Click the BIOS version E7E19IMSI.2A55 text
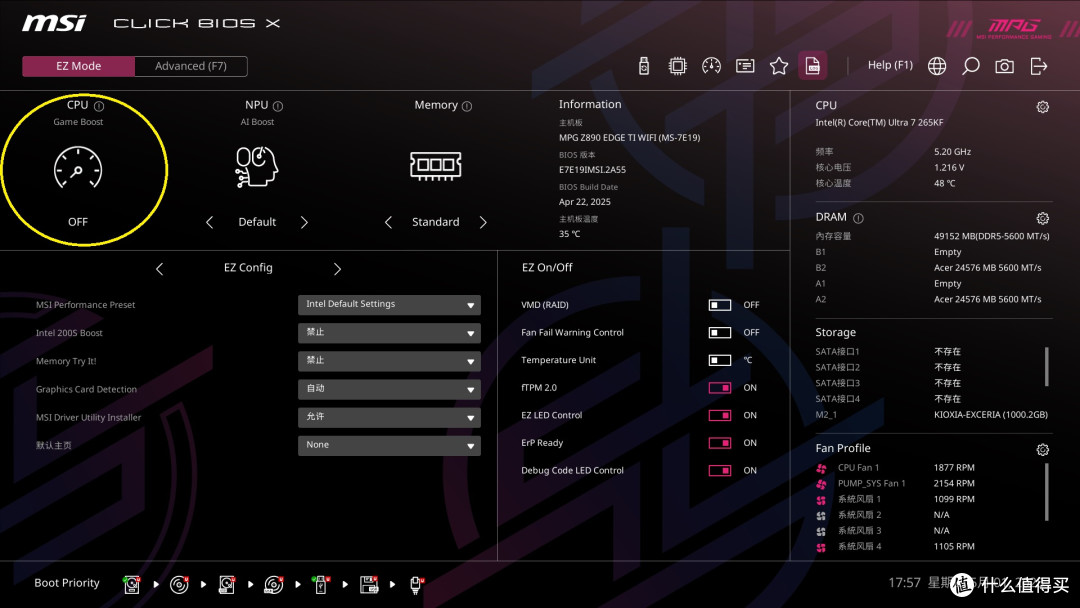 click(x=592, y=169)
